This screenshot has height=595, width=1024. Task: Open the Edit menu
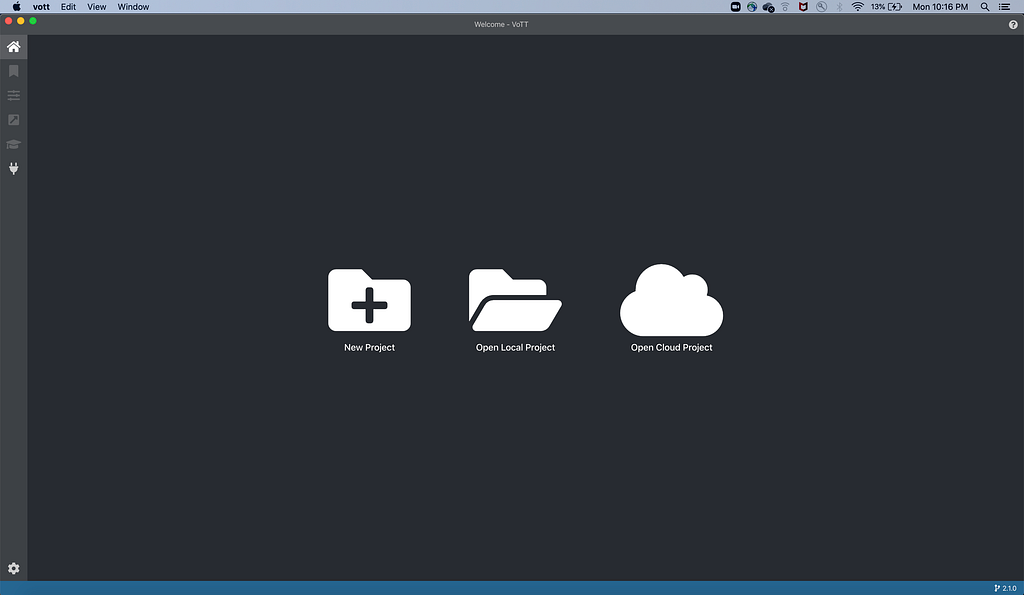coord(68,7)
